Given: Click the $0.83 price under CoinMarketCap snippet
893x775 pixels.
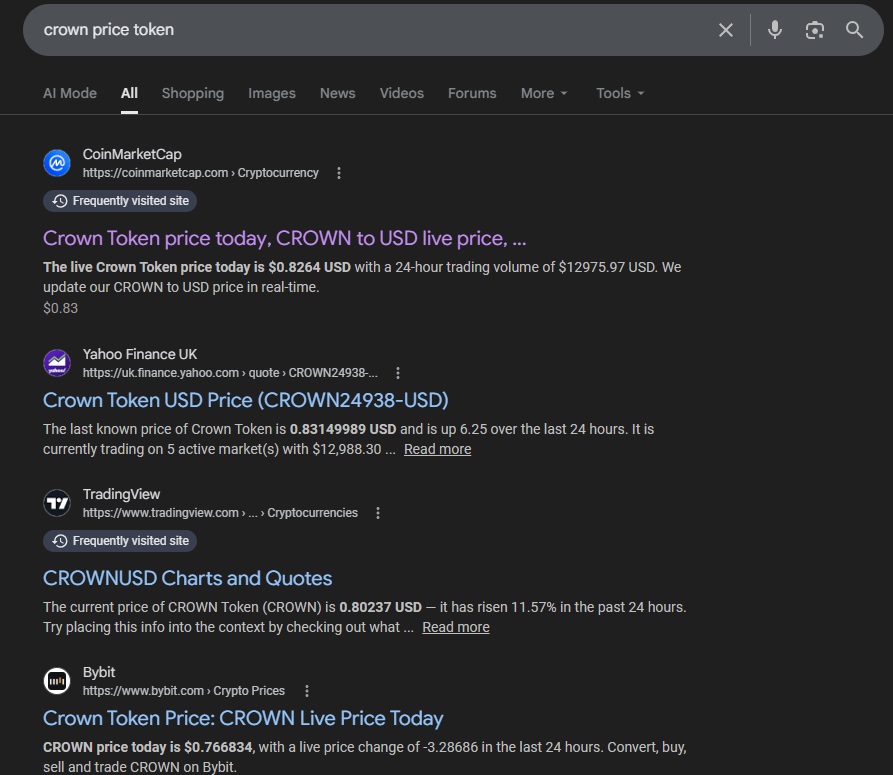Looking at the screenshot, I should 60,309.
